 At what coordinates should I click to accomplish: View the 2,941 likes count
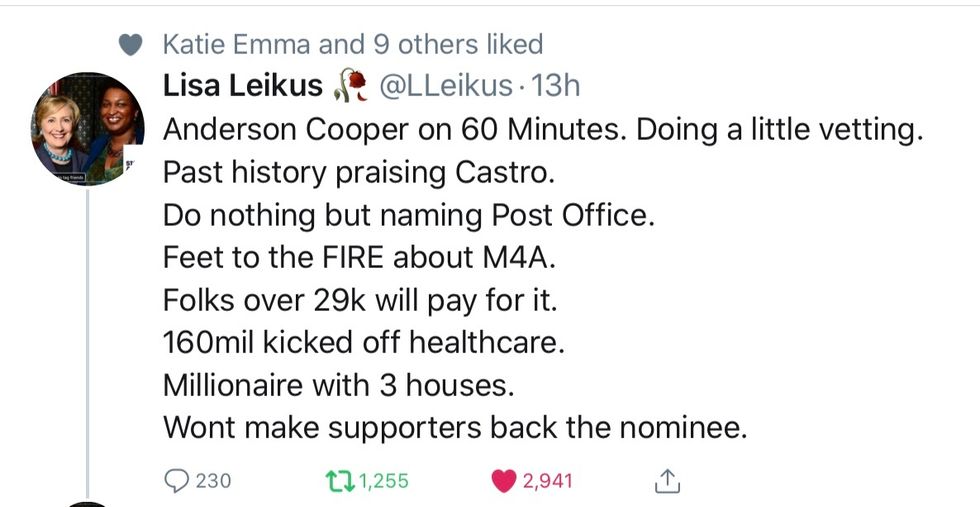pos(548,481)
